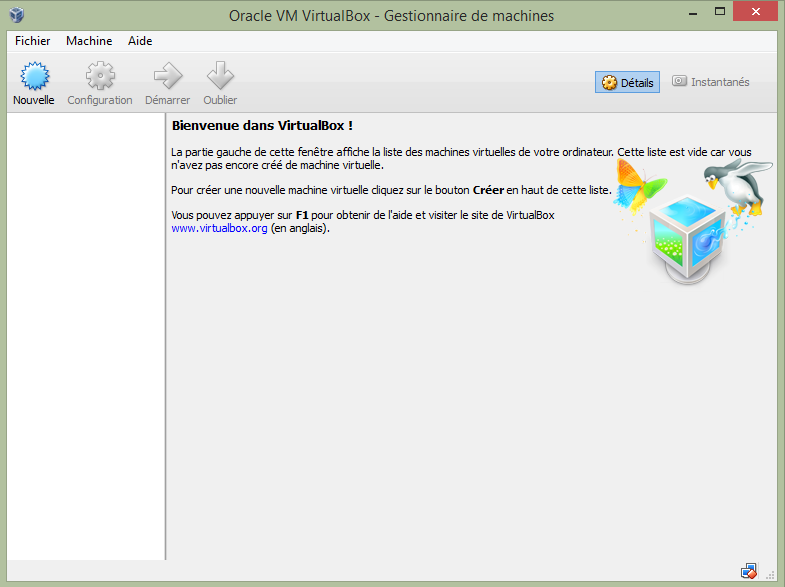Minimize the VirtualBox manager window

[693, 14]
